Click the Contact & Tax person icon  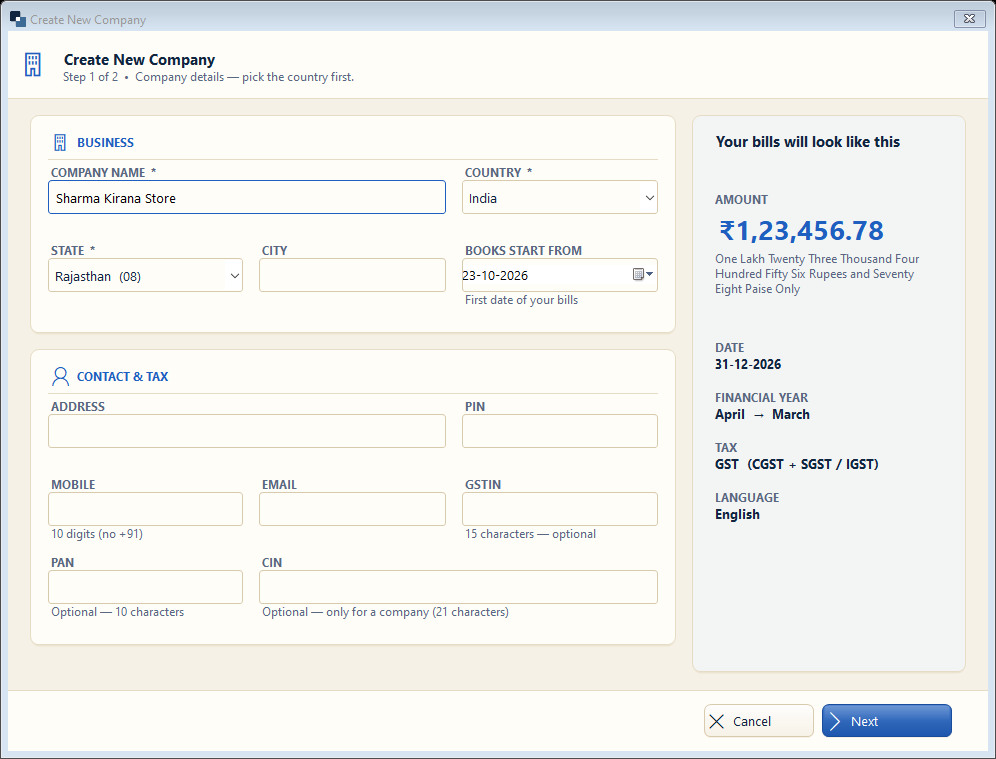point(60,376)
